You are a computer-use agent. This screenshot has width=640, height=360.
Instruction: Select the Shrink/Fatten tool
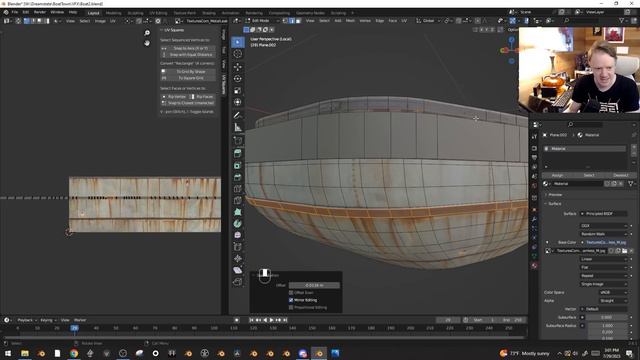click(x=238, y=258)
